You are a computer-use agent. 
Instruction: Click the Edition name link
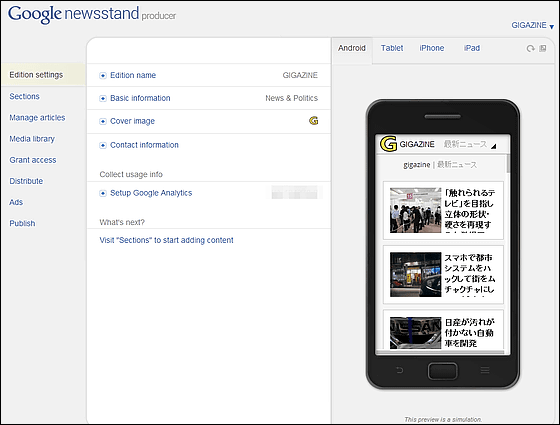pos(133,75)
